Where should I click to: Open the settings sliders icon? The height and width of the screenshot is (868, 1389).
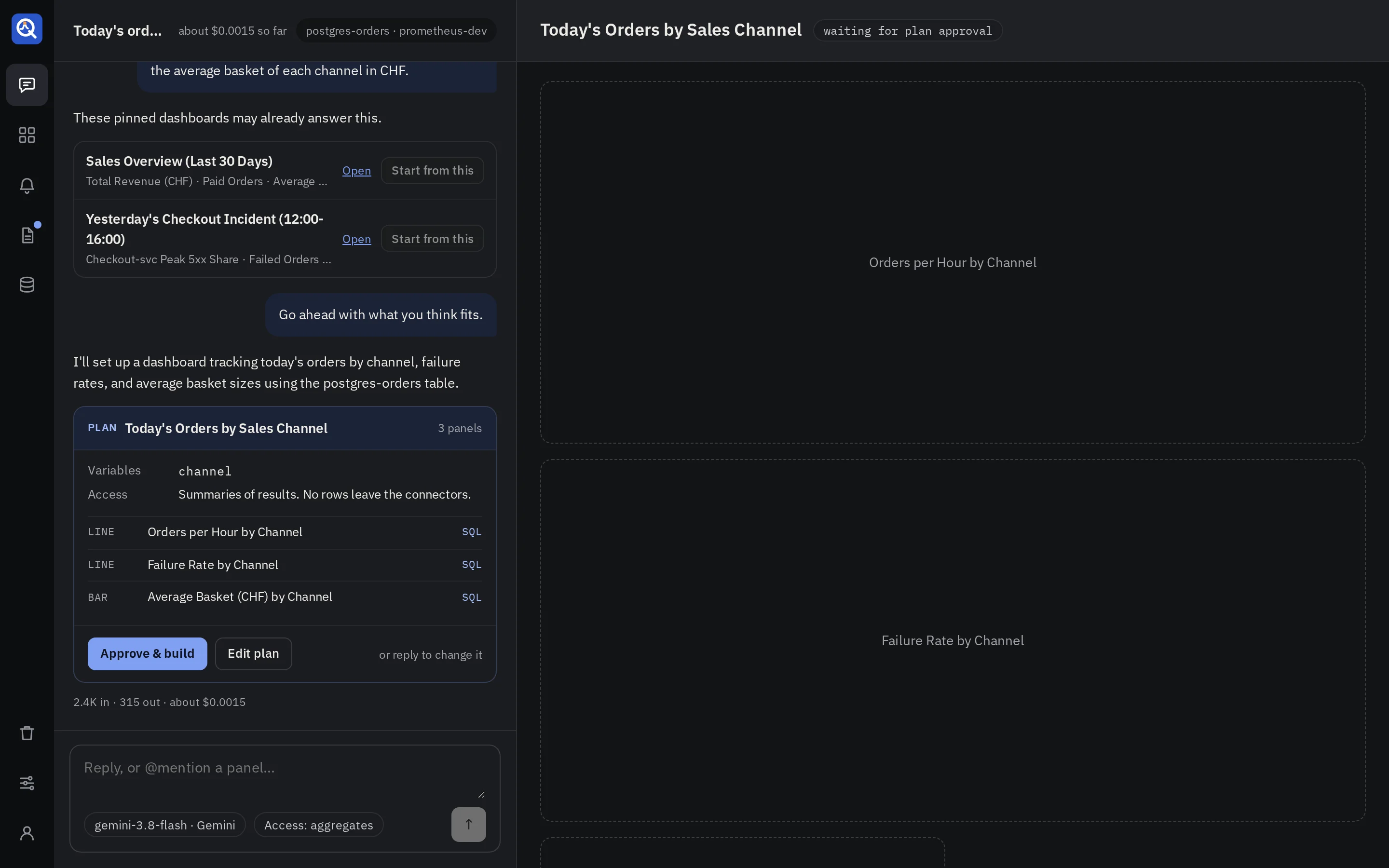27,783
